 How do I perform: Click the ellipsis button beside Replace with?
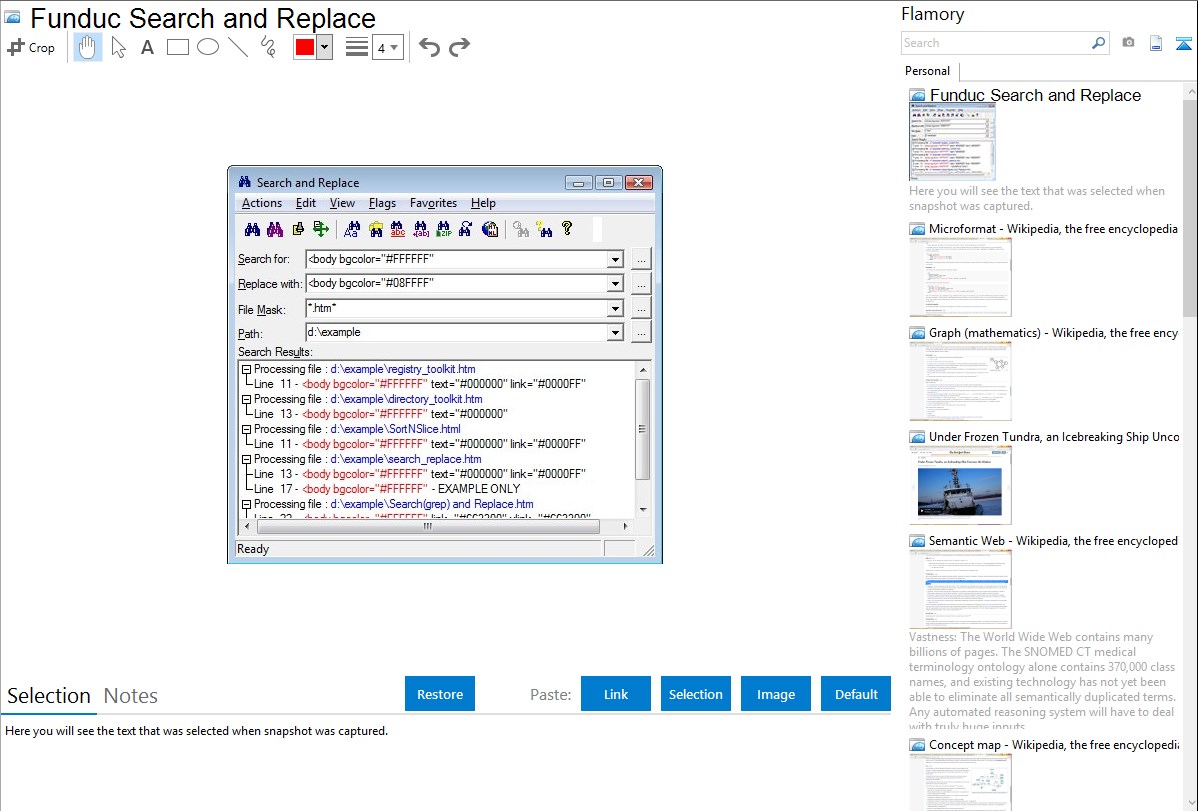point(641,284)
